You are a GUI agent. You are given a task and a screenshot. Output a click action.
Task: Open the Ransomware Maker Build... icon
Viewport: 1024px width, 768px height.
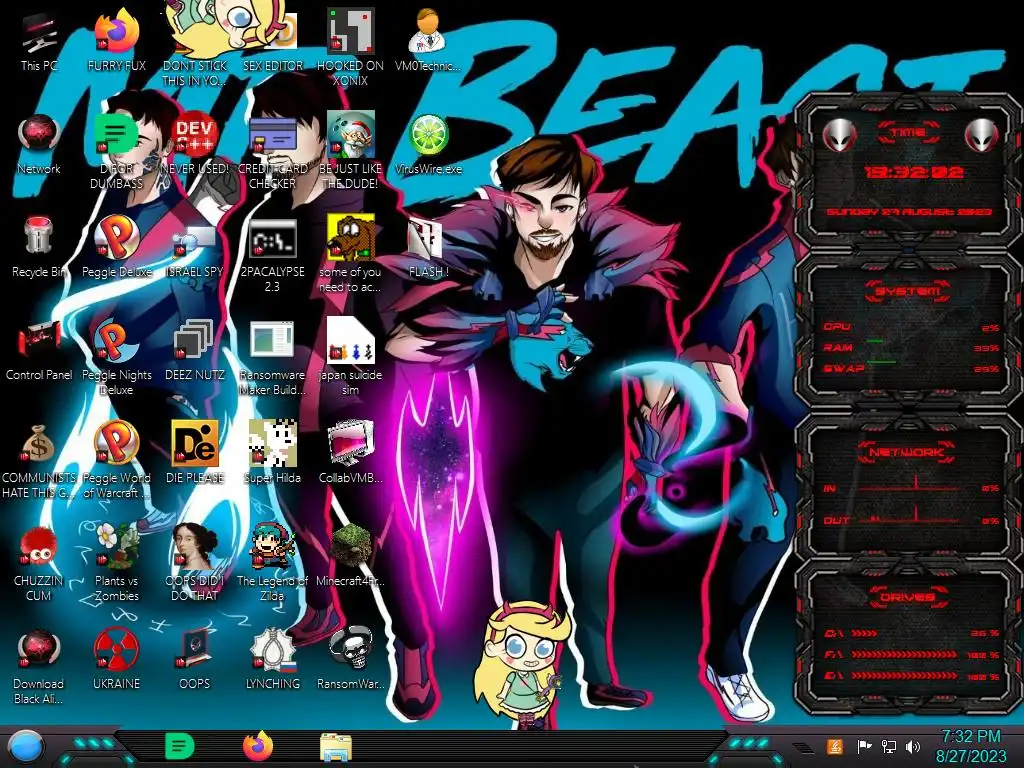pos(272,357)
